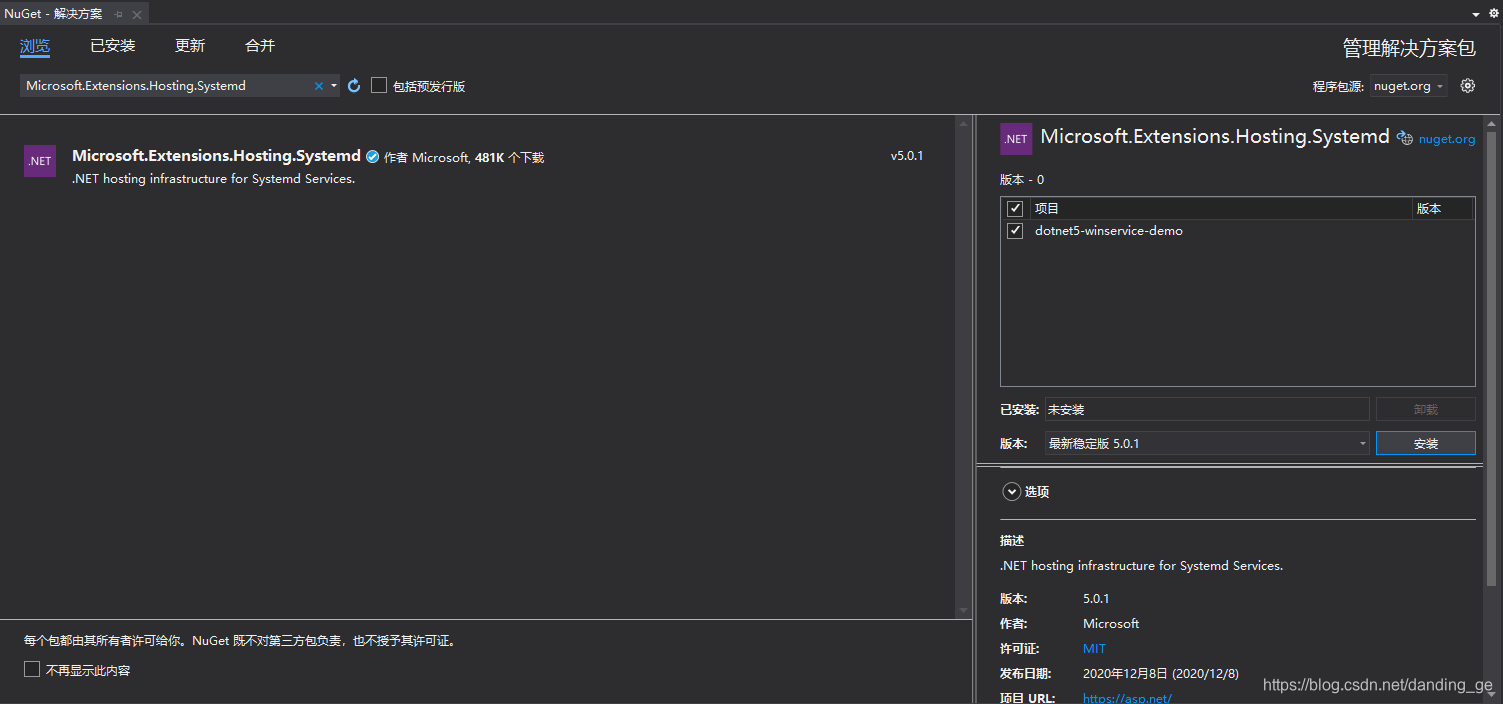The height and width of the screenshot is (704, 1503).
Task: Switch to the 浏览 tab
Action: 35,46
